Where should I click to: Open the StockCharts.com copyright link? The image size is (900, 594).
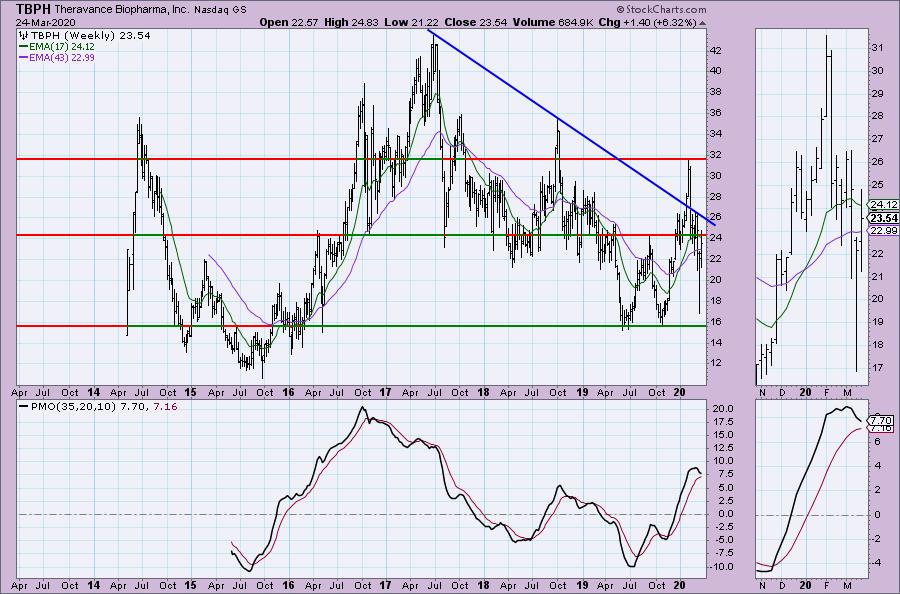point(661,9)
